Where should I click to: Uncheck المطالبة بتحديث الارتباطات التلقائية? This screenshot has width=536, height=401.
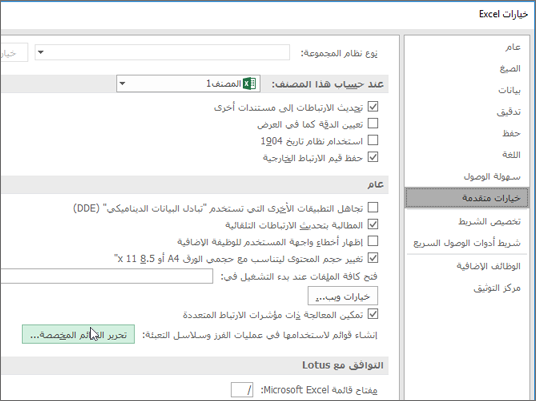[373, 224]
